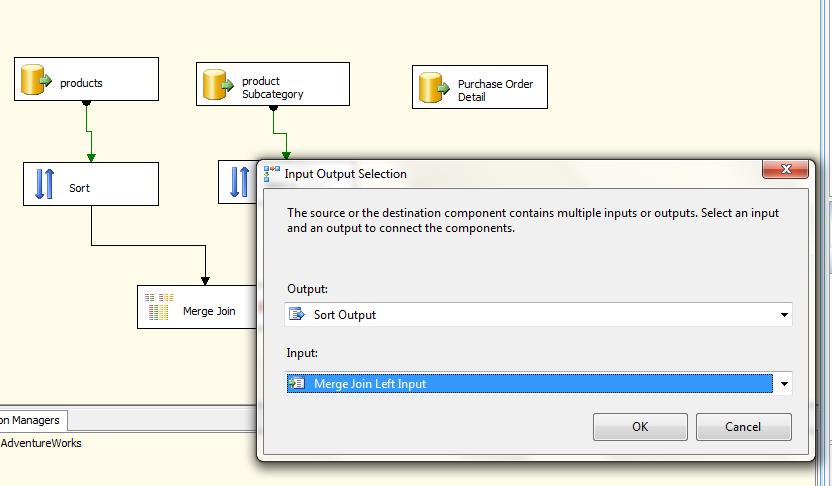
Task: Close the Input Output Selection dialog
Action: click(x=785, y=170)
